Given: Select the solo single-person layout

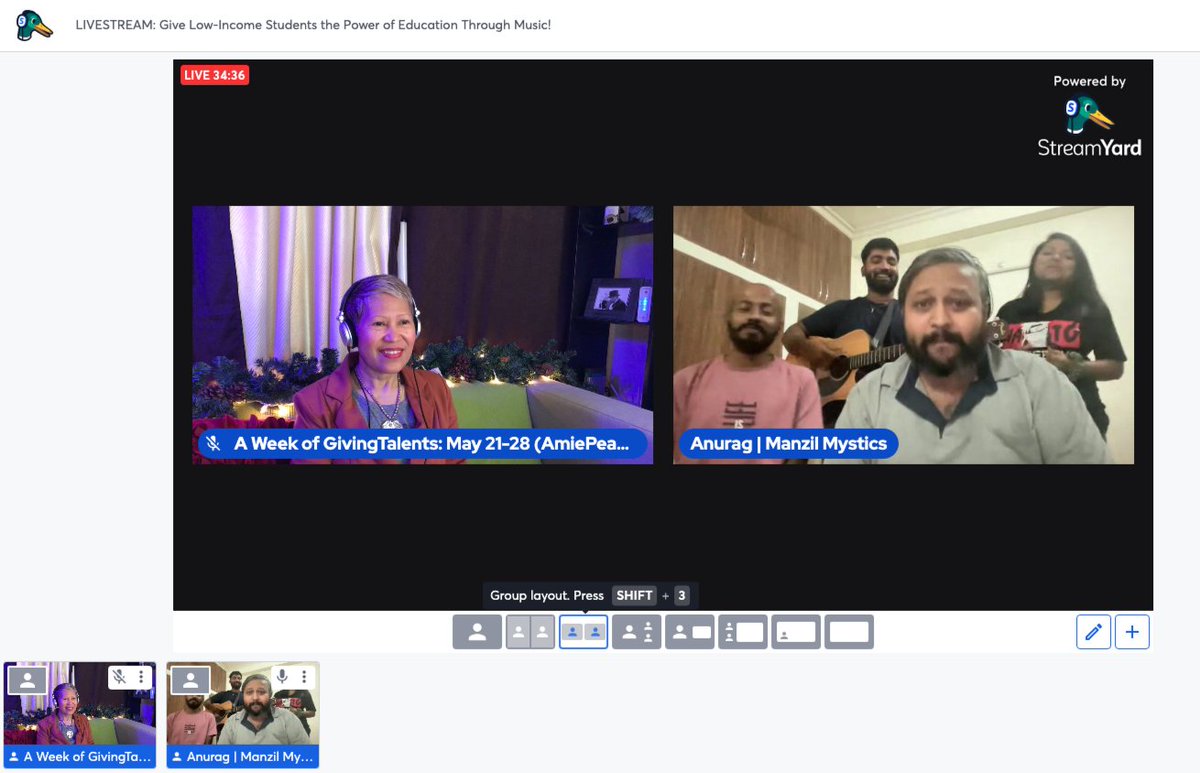Looking at the screenshot, I should (477, 632).
